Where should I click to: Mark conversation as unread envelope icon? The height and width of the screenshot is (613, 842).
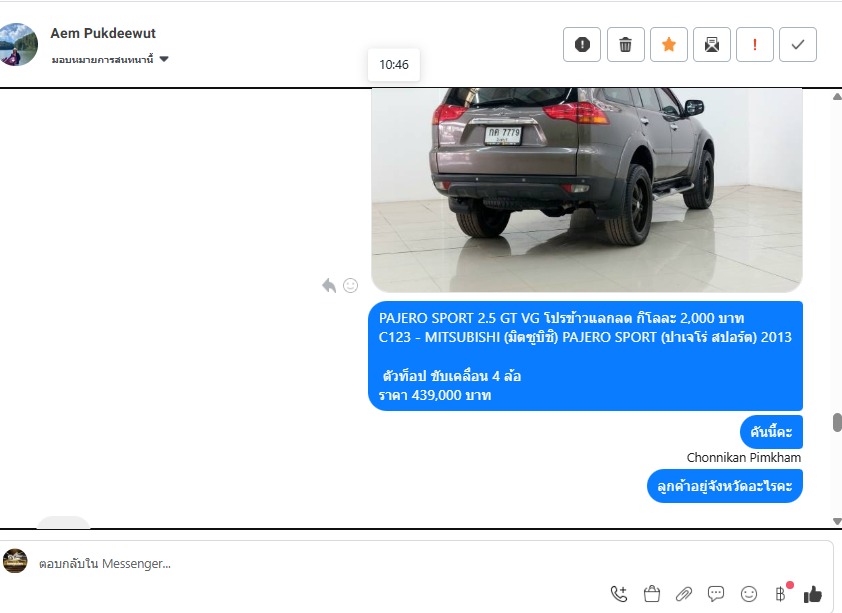click(712, 45)
